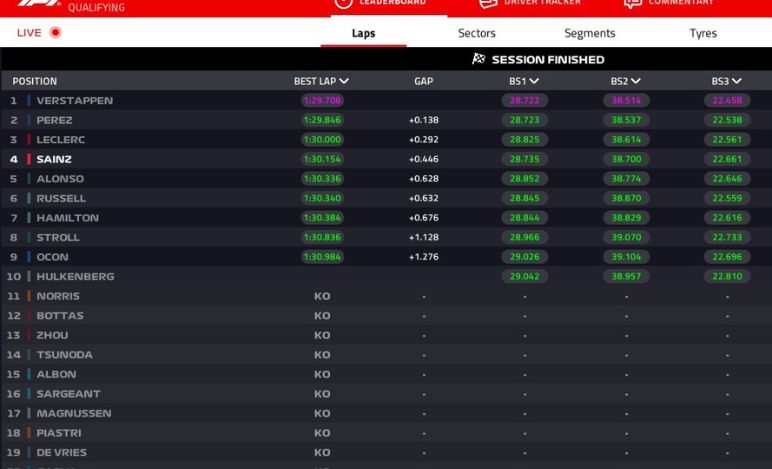Click the LIVE red dot indicator

[55, 32]
